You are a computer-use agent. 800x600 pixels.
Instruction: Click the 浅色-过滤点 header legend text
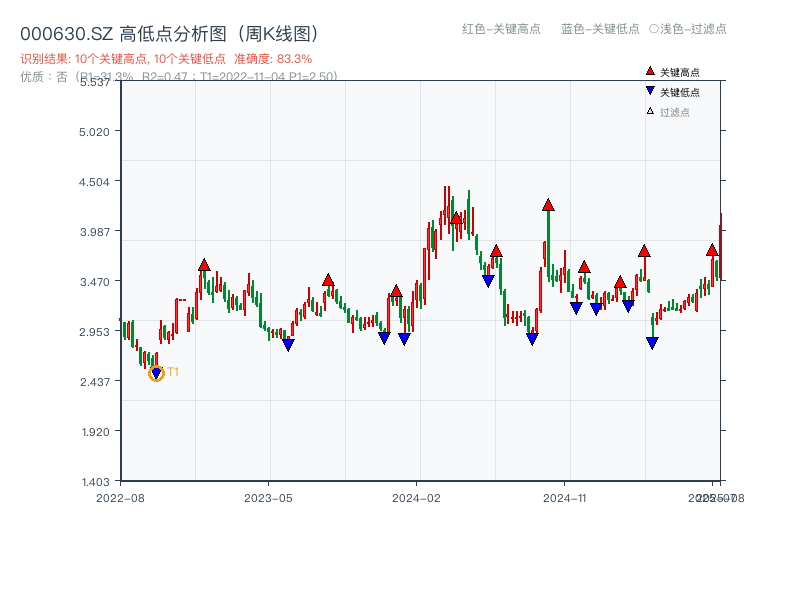click(x=693, y=29)
